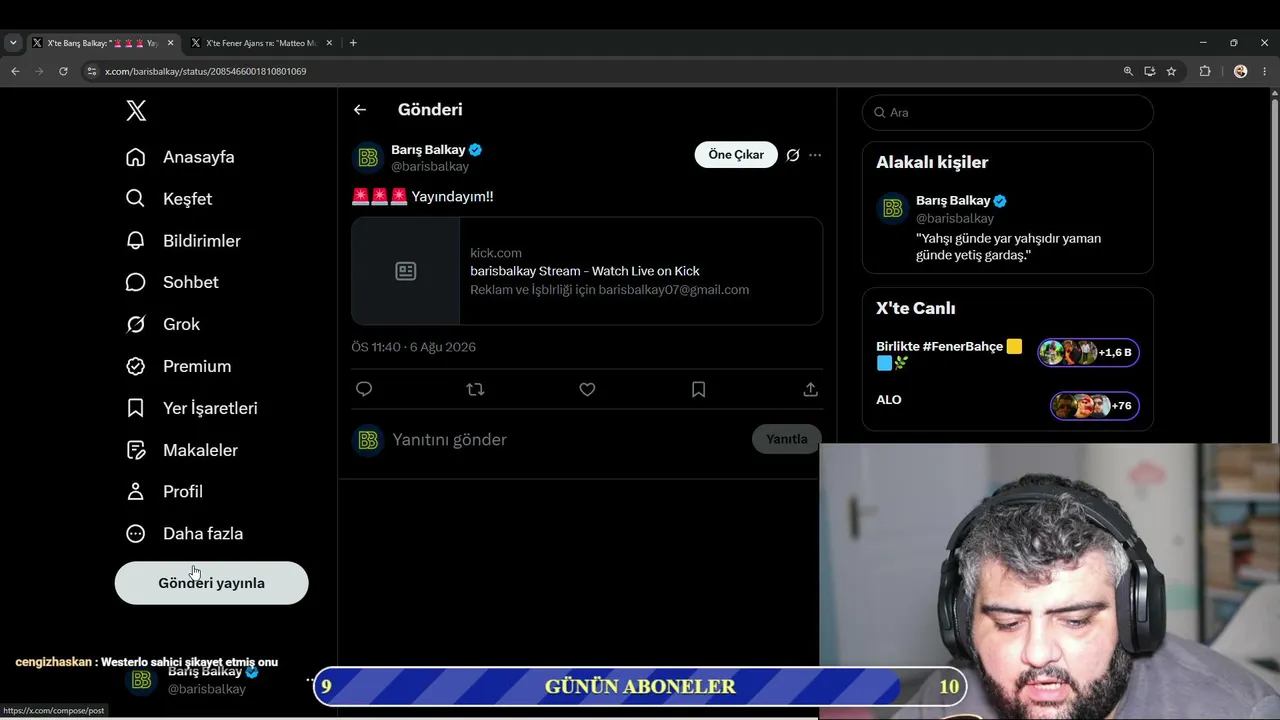Click the Grok icon on the post
The height and width of the screenshot is (720, 1280).
pyautogui.click(x=793, y=155)
